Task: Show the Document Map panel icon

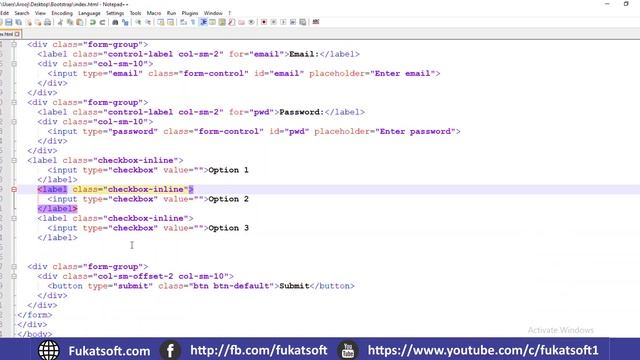Action: tap(222, 22)
